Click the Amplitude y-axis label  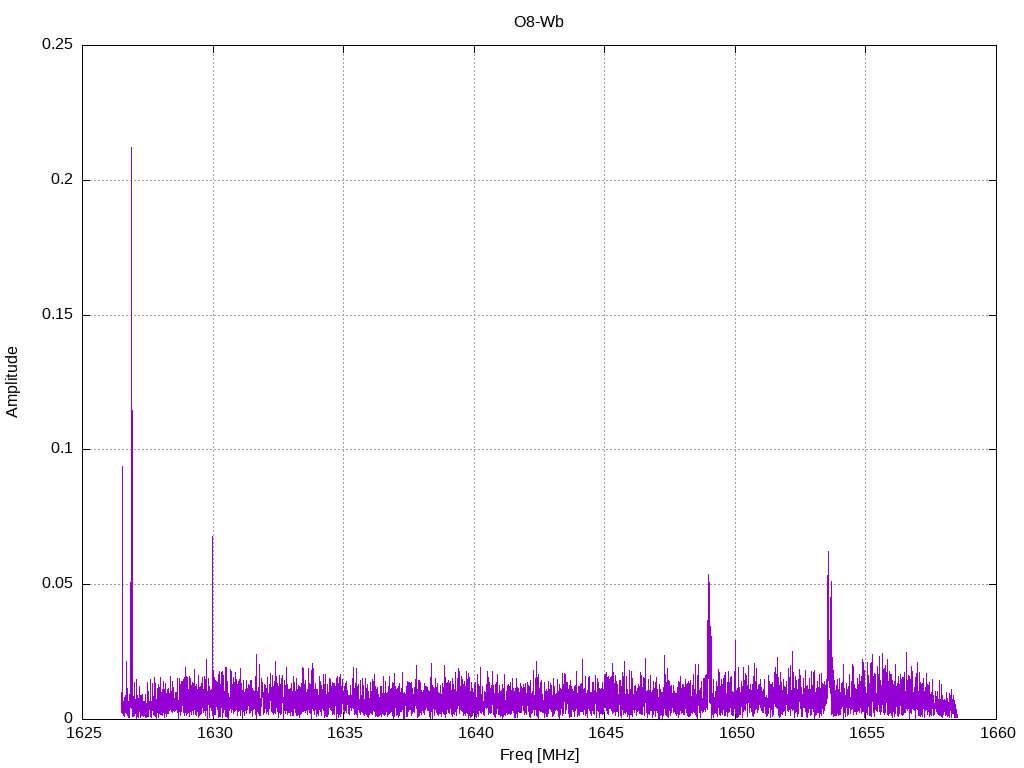[x=12, y=382]
